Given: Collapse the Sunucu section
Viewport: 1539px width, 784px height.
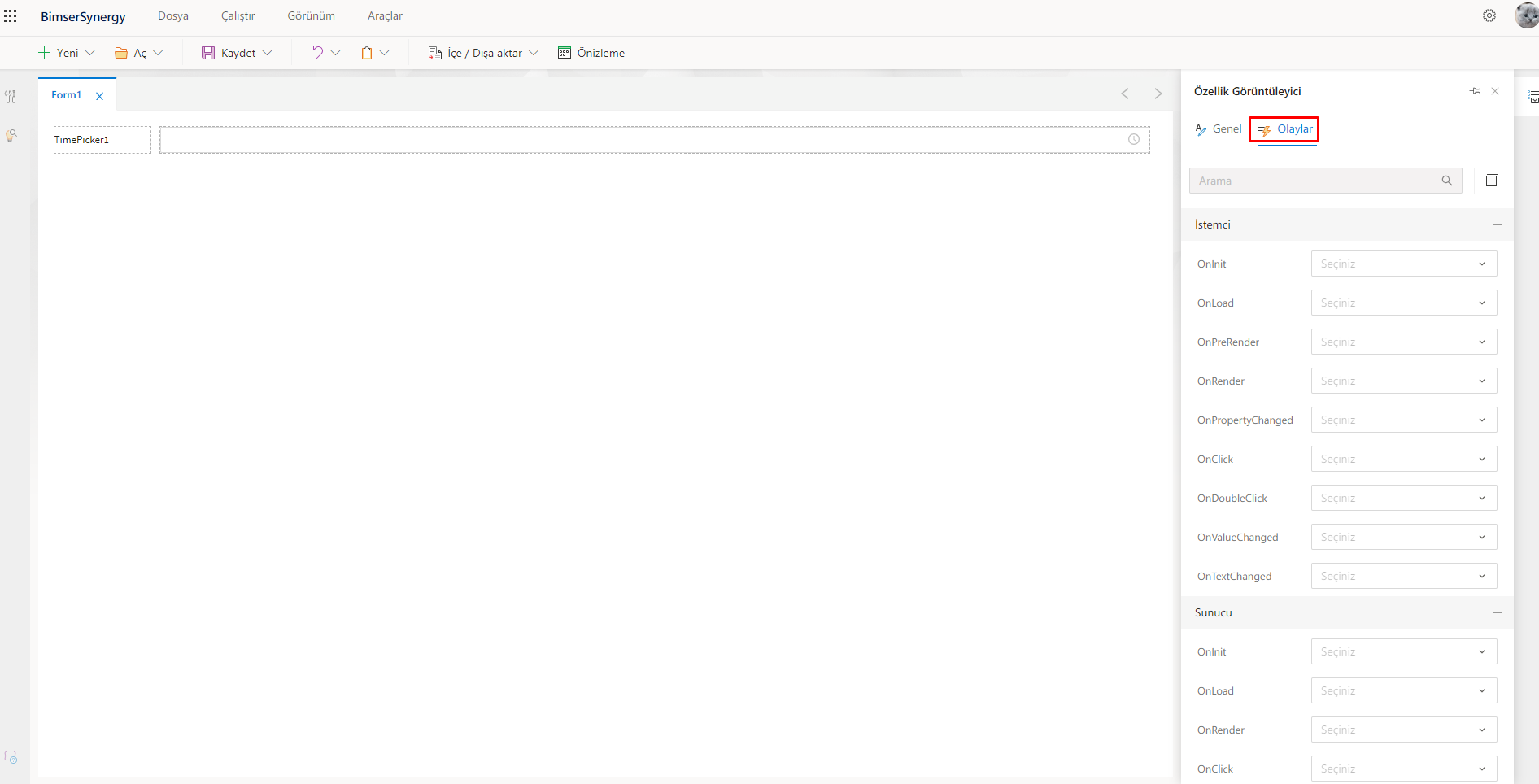Looking at the screenshot, I should (1497, 612).
